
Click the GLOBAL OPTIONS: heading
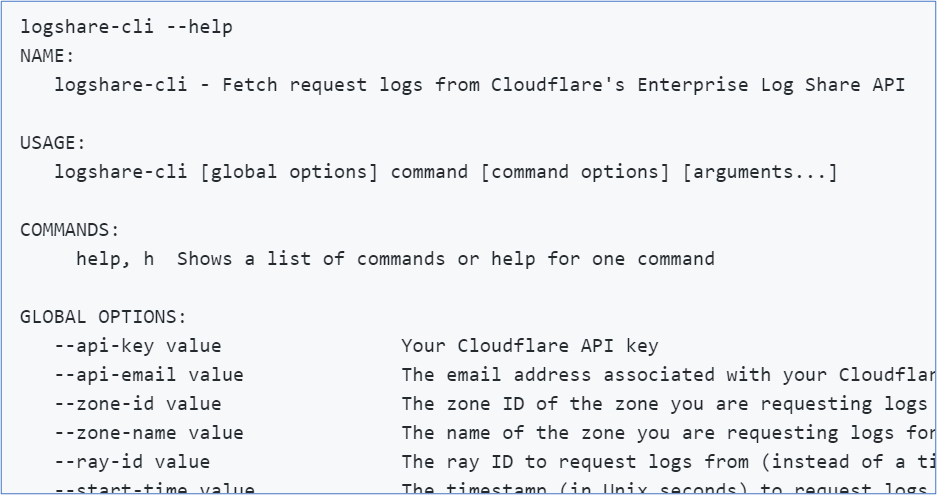pos(103,317)
